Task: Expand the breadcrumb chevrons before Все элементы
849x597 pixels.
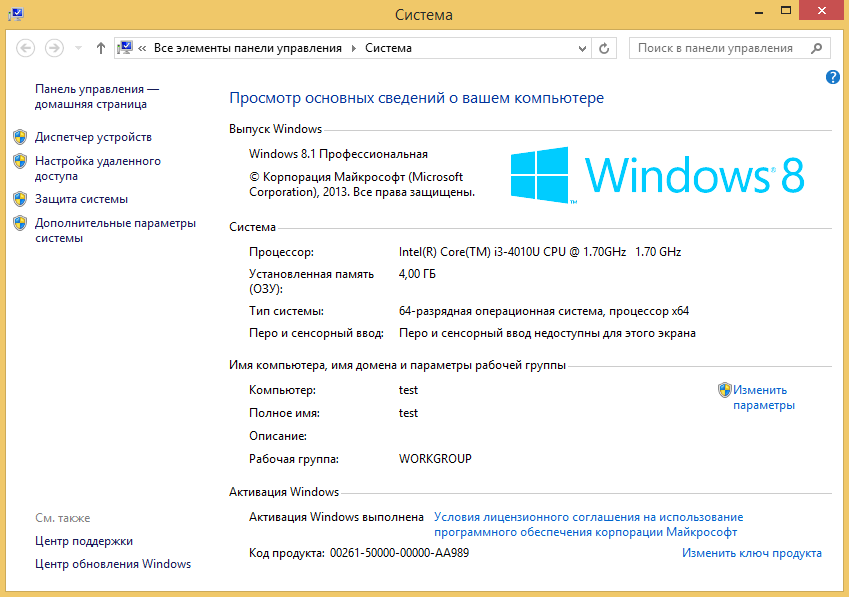Action: pyautogui.click(x=142, y=48)
